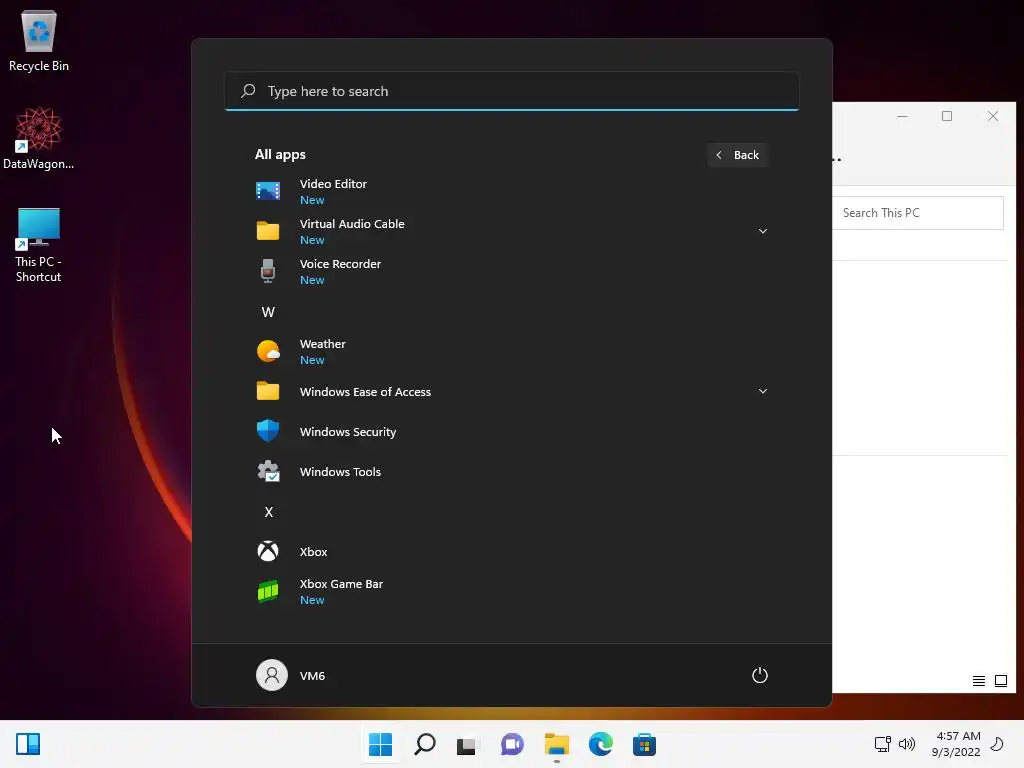Click the Search This PC field
Screen dimensions: 1024x768
pos(918,213)
